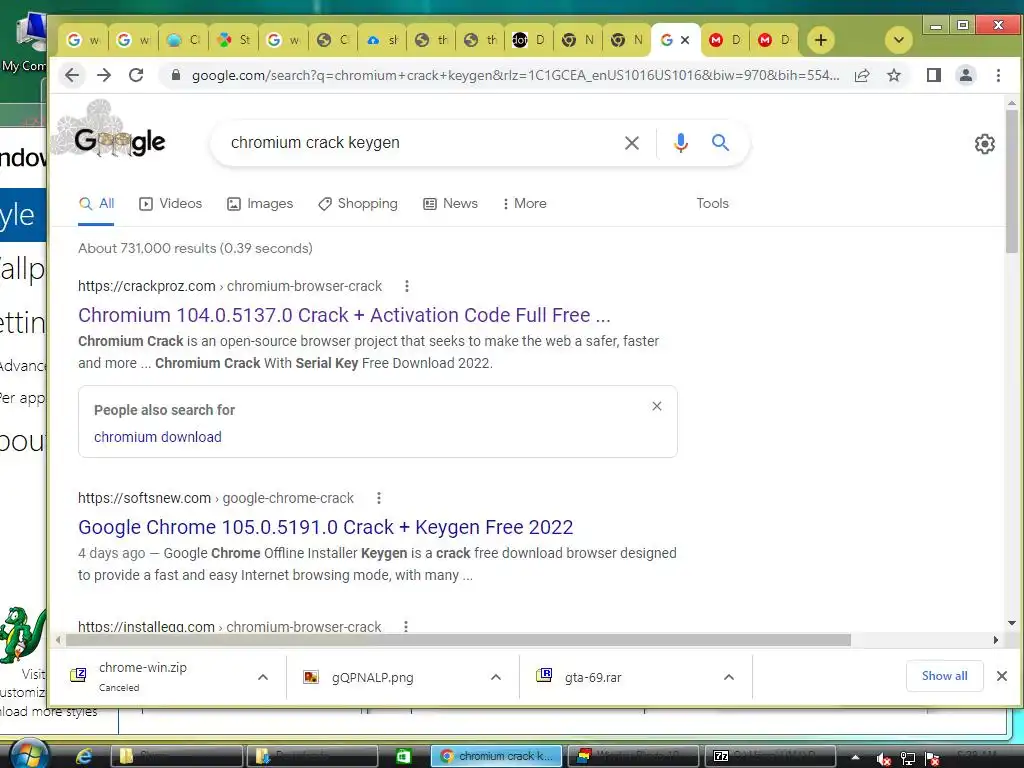Expand the More search filters menu

tap(524, 204)
